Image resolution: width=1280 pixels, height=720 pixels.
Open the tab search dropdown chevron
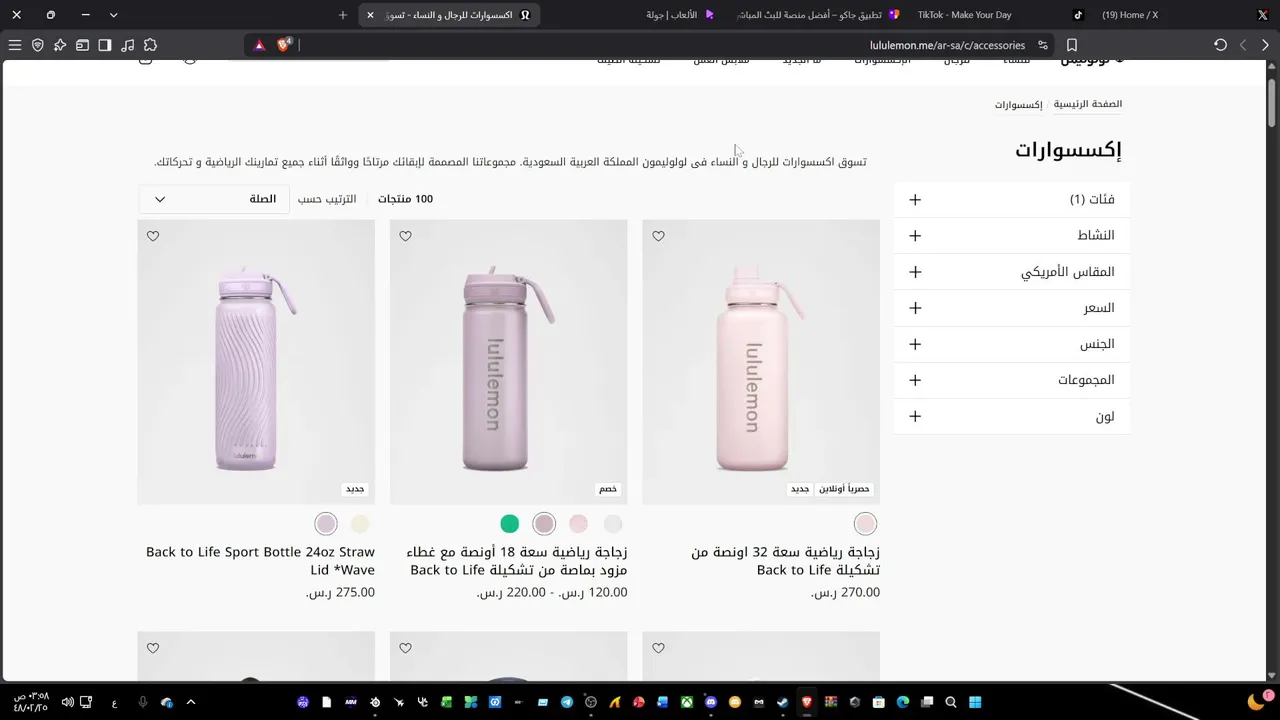tap(113, 15)
